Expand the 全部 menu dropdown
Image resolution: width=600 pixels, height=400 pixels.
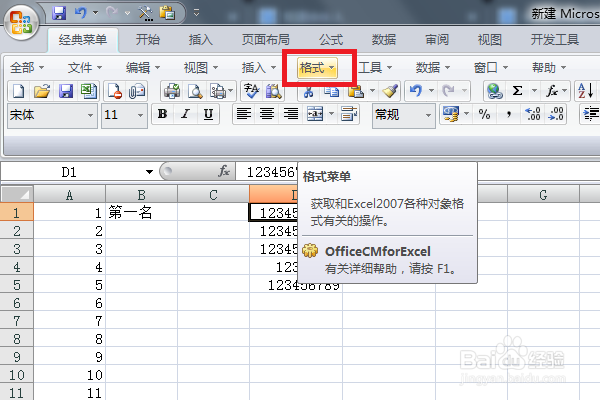pos(27,68)
